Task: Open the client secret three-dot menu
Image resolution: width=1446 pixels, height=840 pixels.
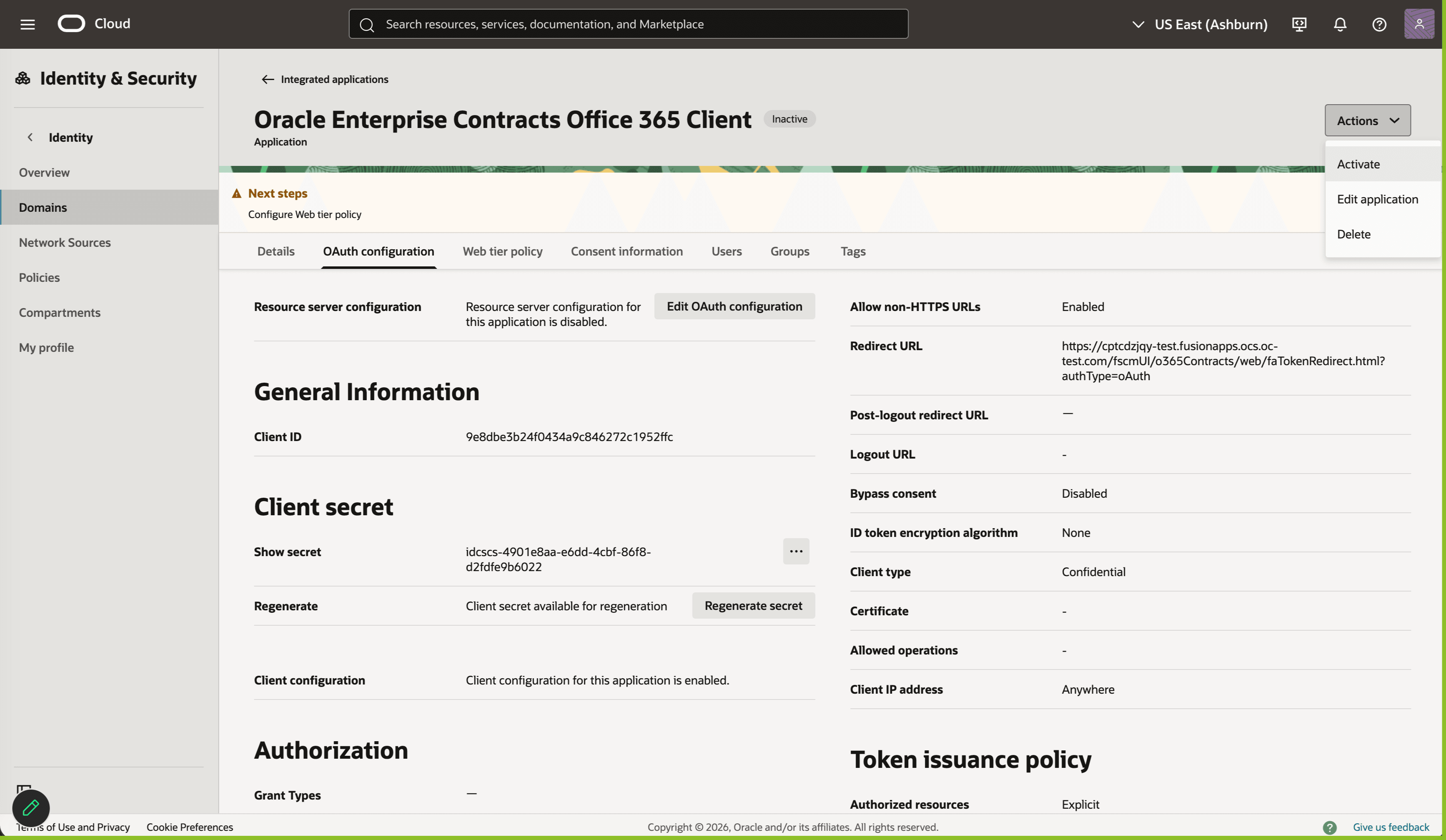Action: point(796,551)
